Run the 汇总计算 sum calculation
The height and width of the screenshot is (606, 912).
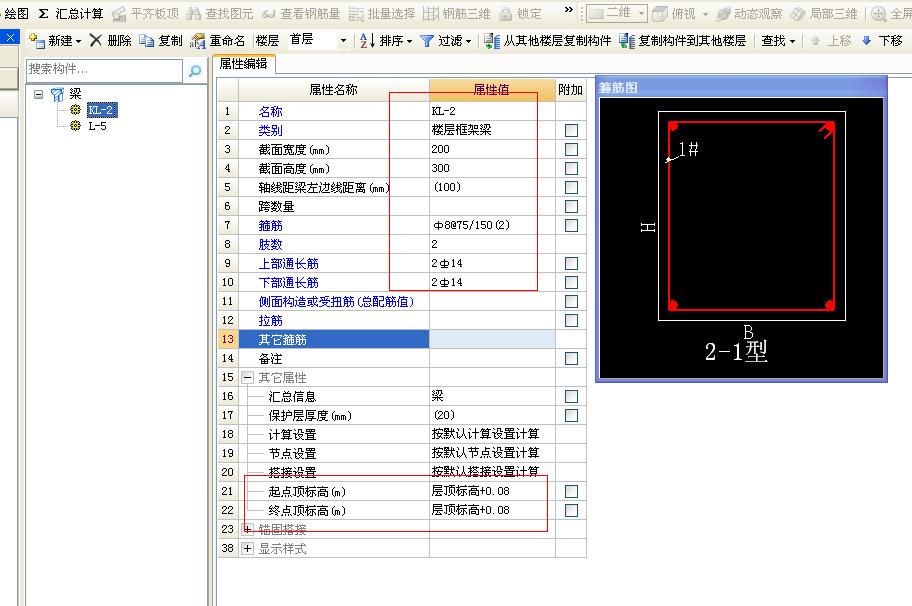pos(71,13)
